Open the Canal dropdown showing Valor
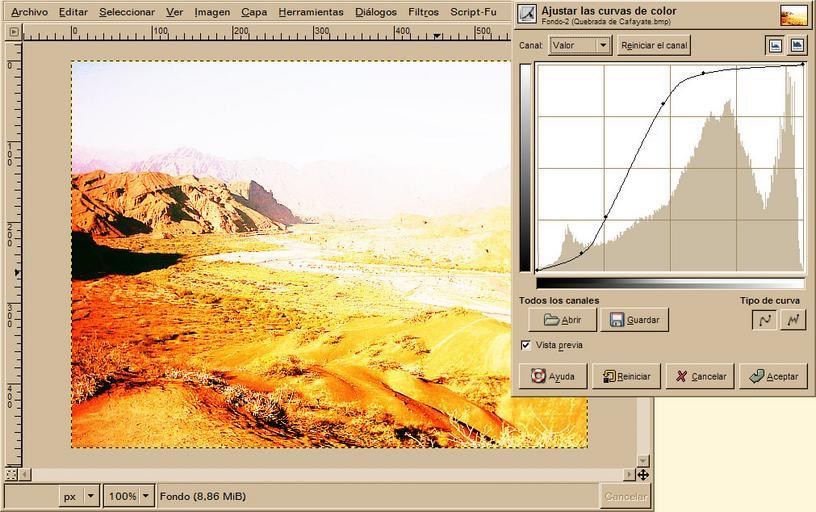816x512 pixels. (580, 45)
